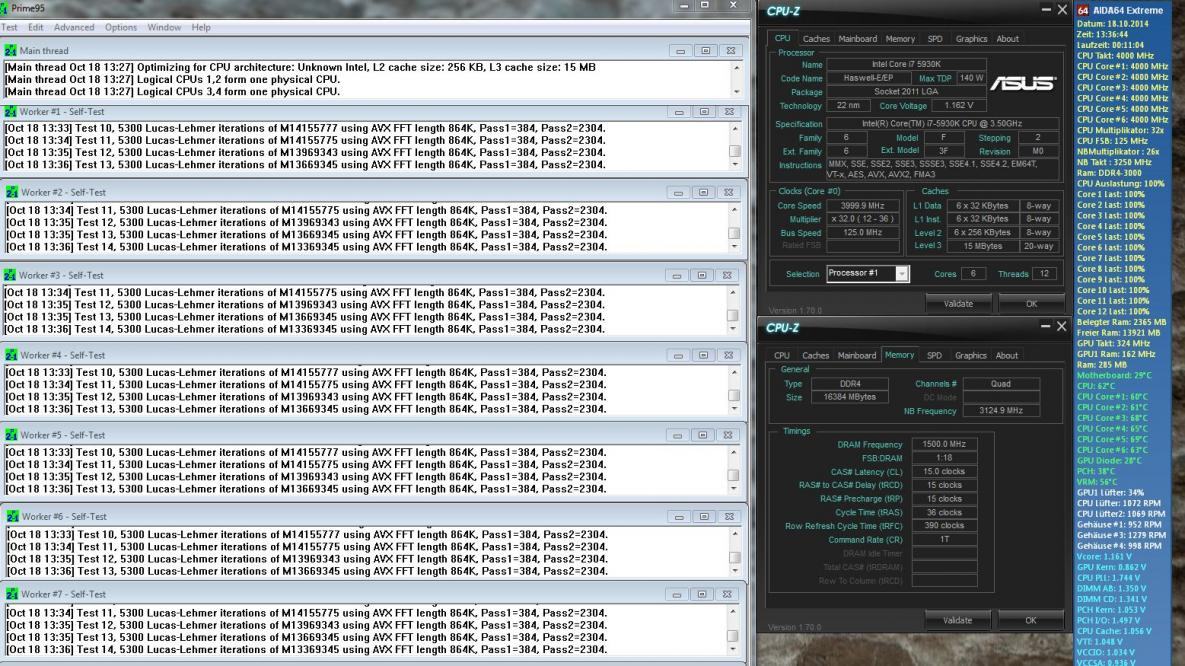Open the Test menu in Prime95
The height and width of the screenshot is (666, 1185).
pyautogui.click(x=9, y=27)
